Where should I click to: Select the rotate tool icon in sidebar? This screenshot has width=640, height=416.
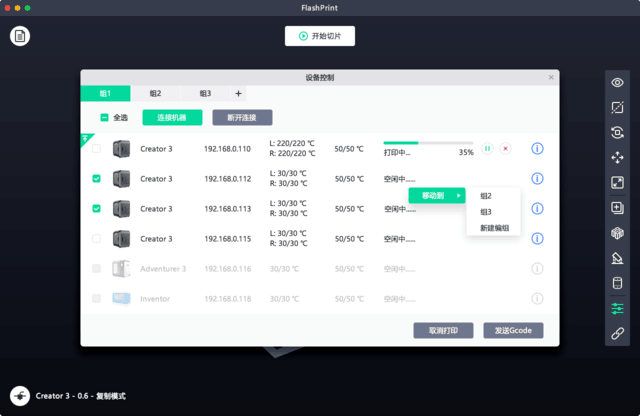tap(617, 133)
